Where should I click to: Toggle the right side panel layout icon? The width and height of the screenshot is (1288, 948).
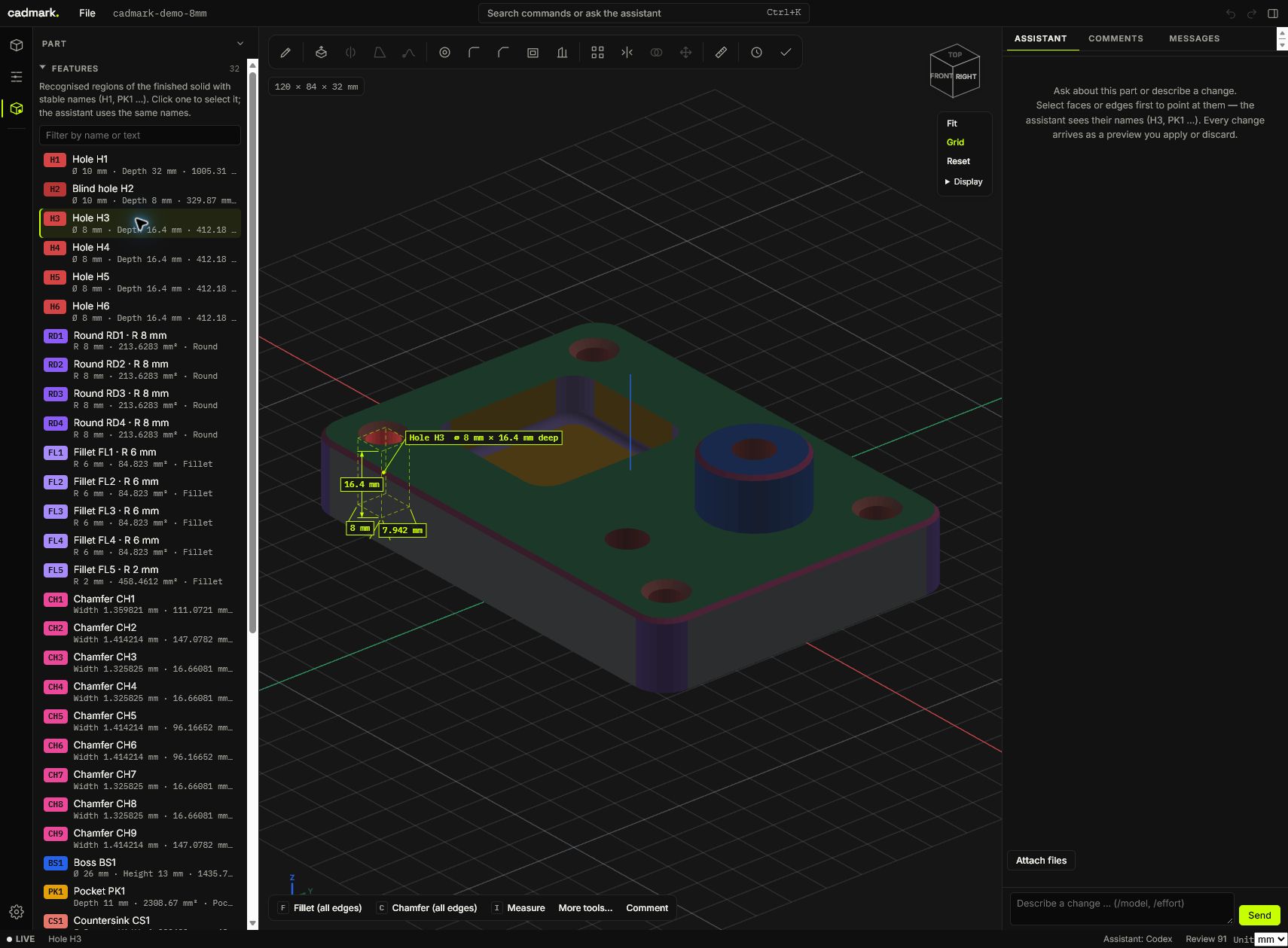(1273, 14)
